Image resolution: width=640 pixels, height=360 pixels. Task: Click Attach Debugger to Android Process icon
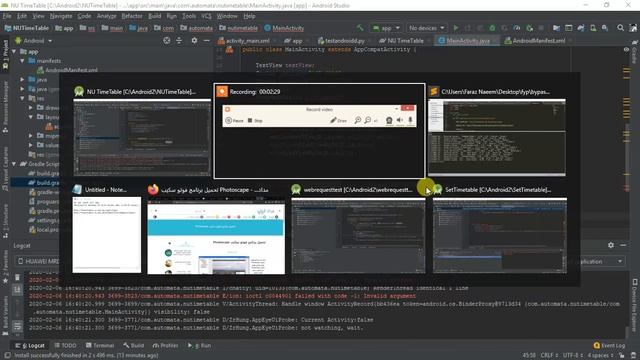(x=529, y=28)
